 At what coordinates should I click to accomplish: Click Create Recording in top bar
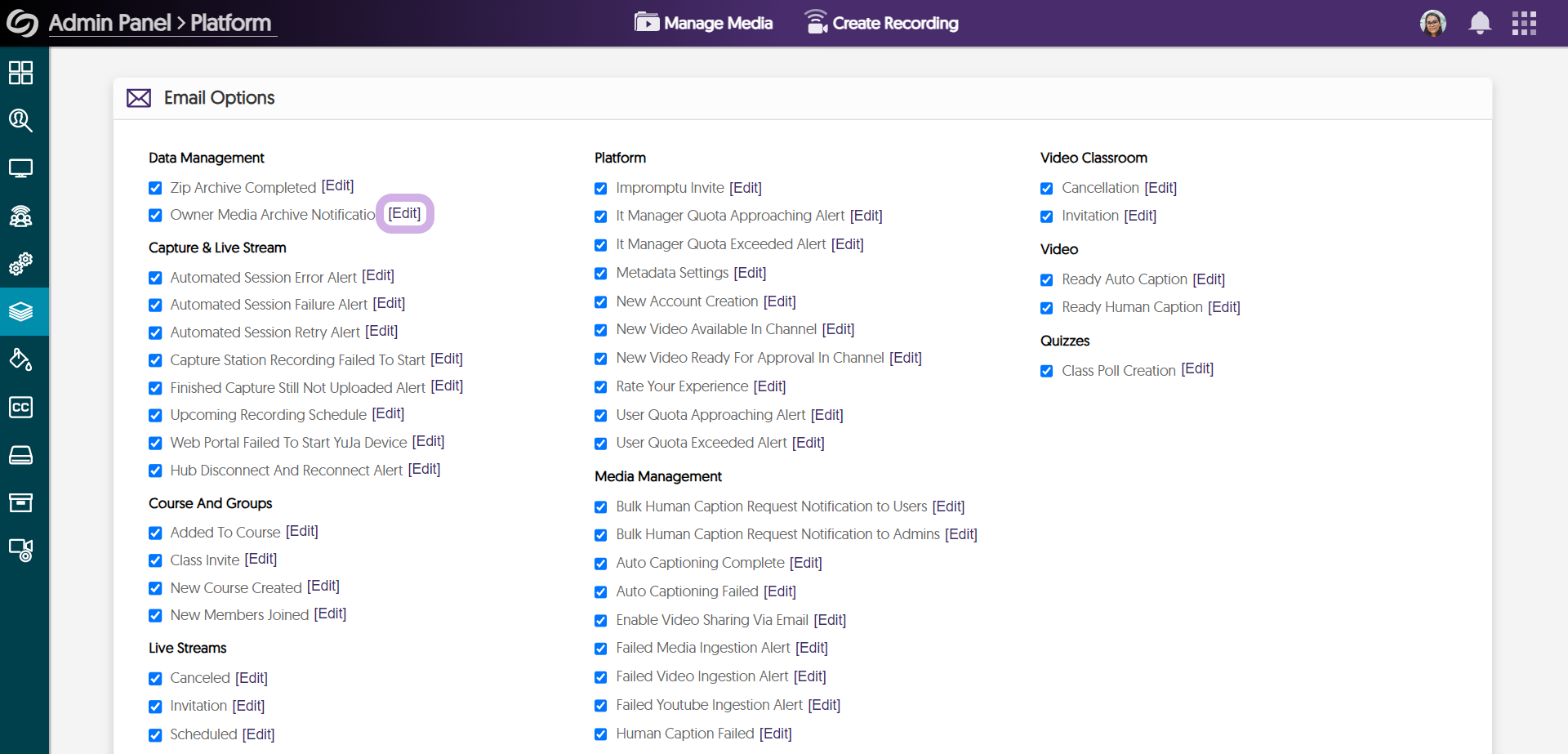tap(881, 23)
